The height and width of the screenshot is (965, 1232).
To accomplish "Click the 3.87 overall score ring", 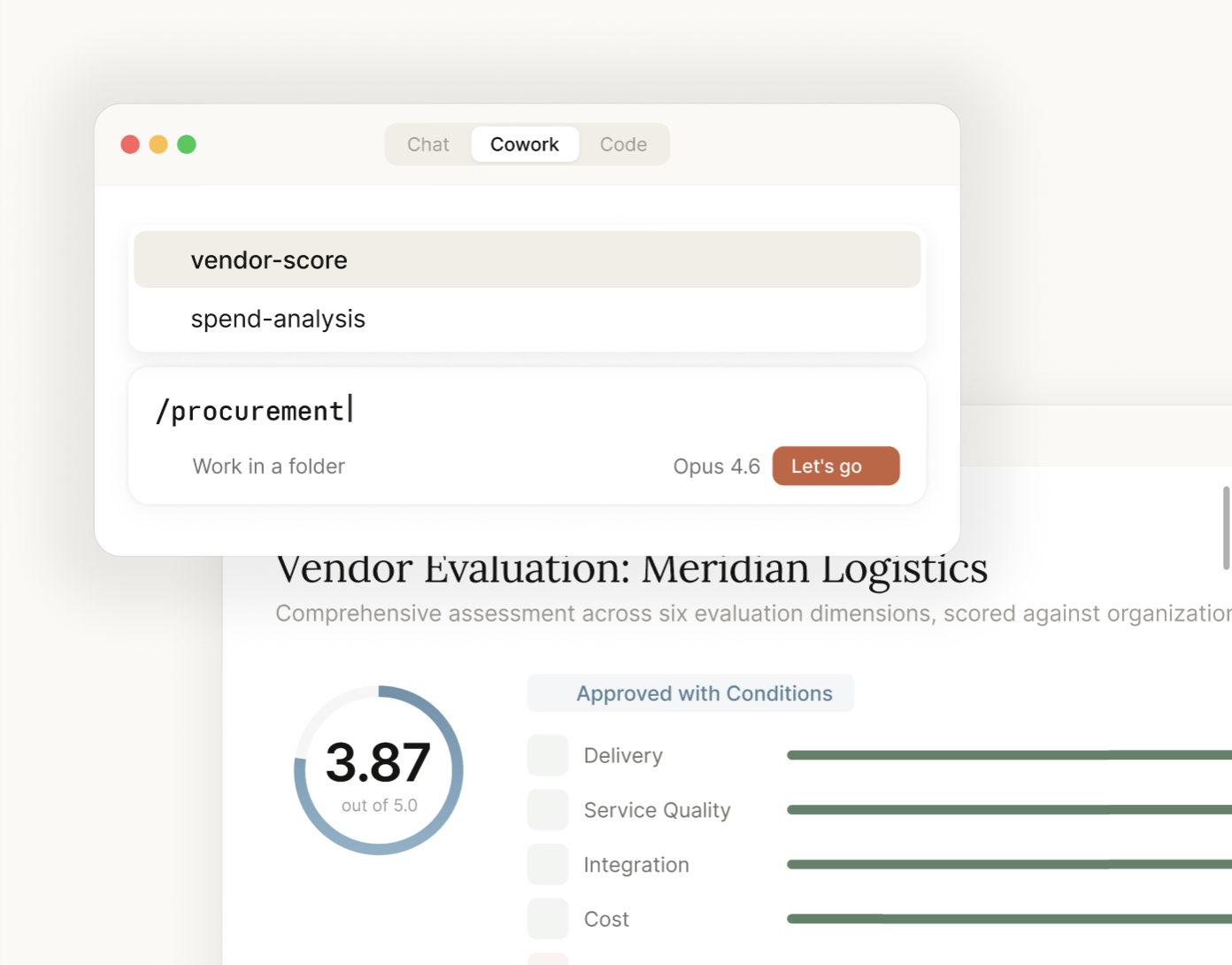I will [x=379, y=770].
